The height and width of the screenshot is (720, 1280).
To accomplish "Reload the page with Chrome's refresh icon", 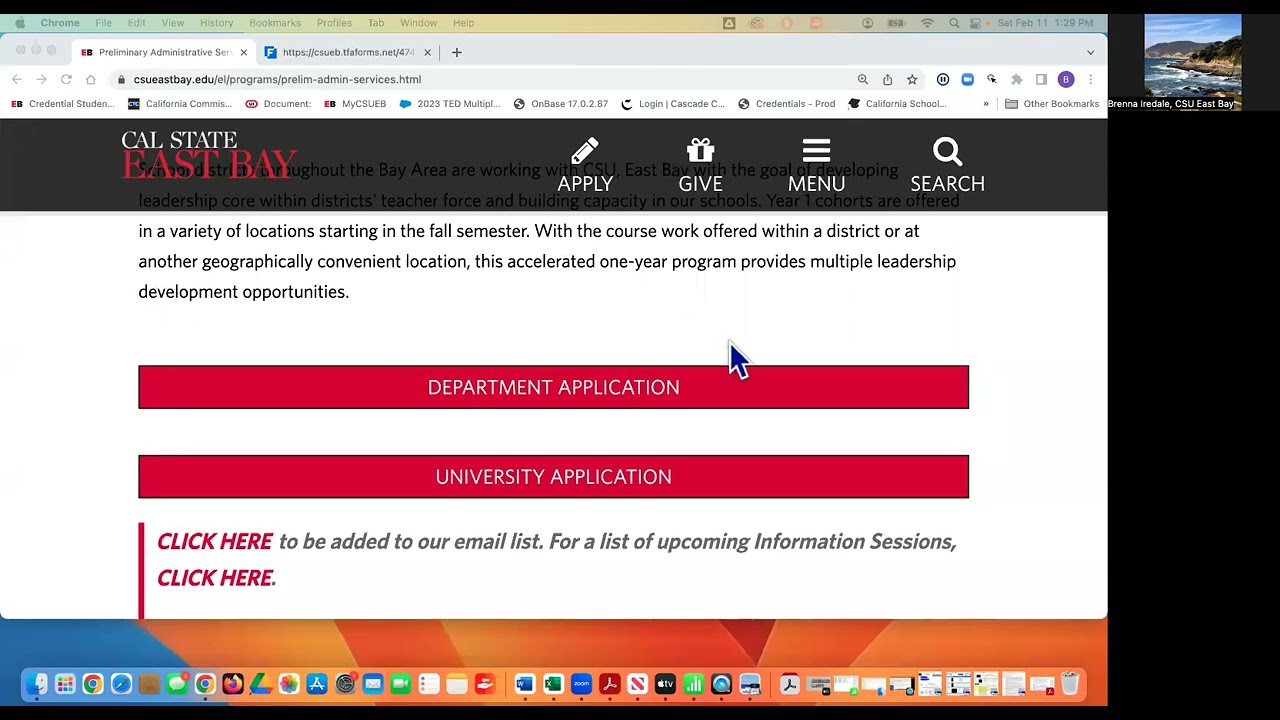I will (66, 79).
